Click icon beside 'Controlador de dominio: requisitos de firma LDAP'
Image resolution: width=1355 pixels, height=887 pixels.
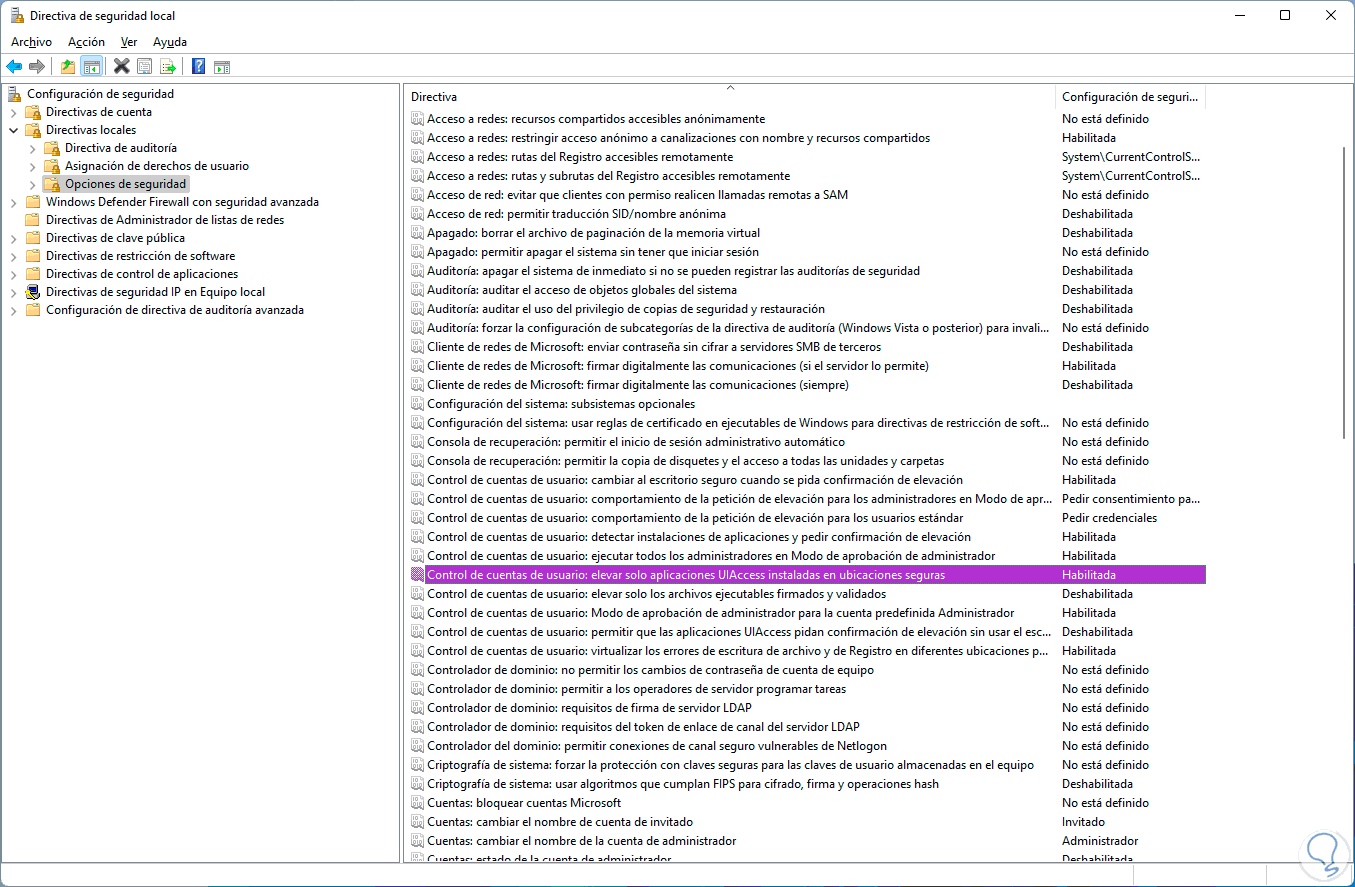pos(417,708)
